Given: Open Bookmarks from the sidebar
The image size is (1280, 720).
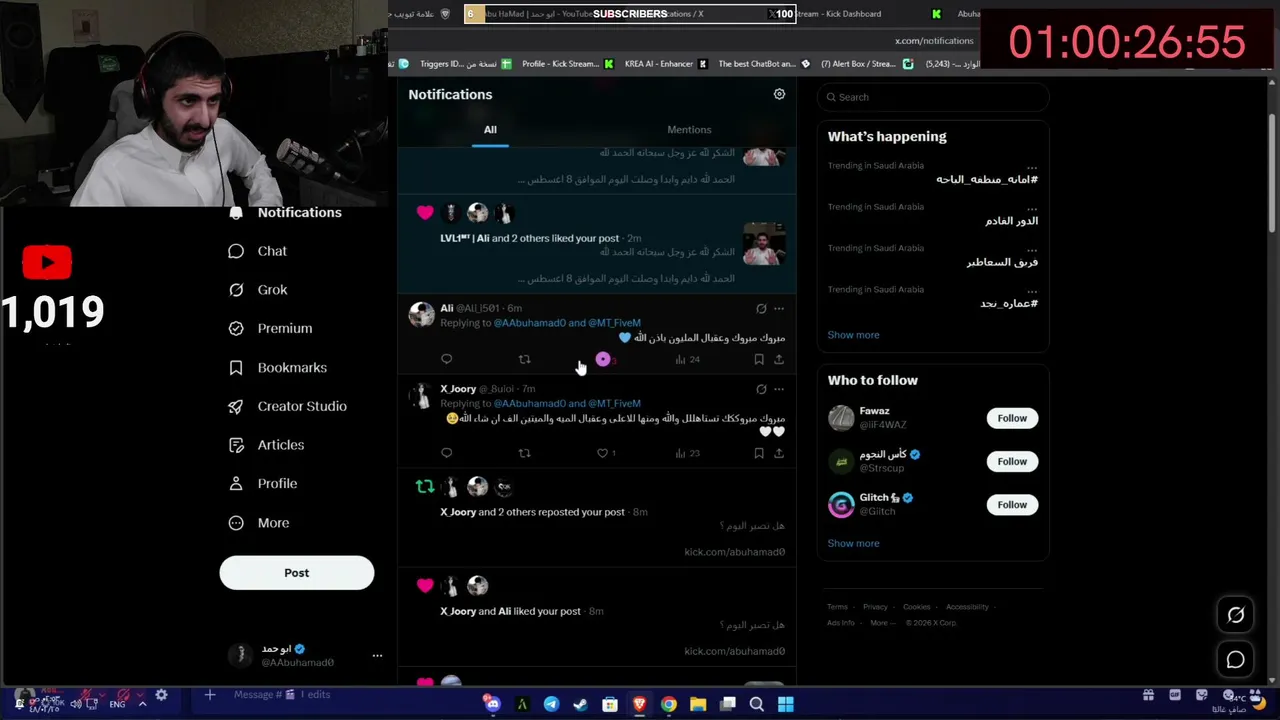Looking at the screenshot, I should click(278, 368).
